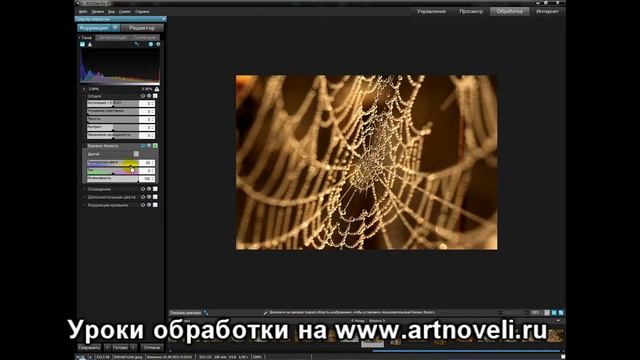This screenshot has width=640, height=360.
Task: Adjust the tint slider
Action: click(x=113, y=171)
